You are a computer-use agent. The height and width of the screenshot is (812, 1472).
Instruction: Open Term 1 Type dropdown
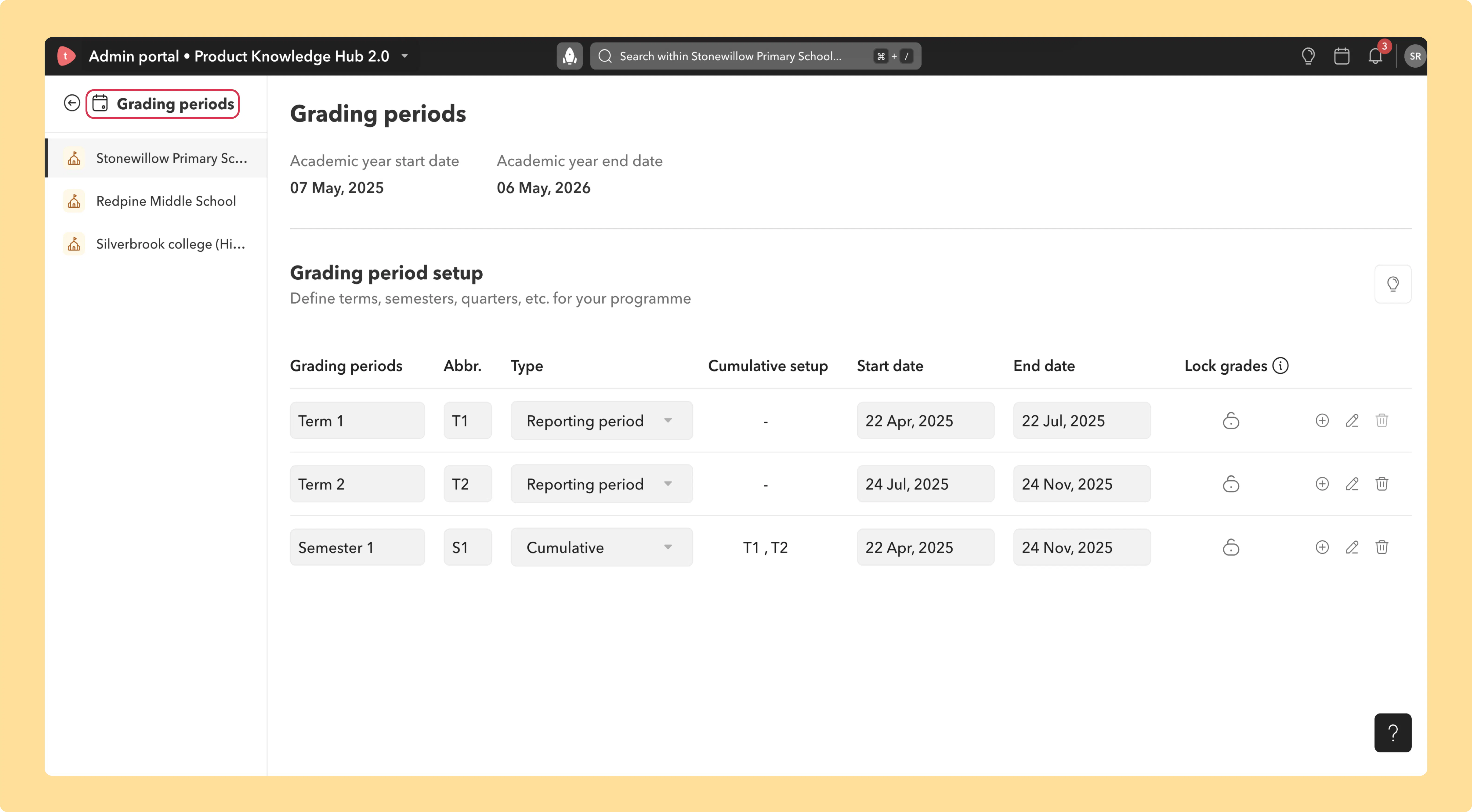(x=602, y=421)
